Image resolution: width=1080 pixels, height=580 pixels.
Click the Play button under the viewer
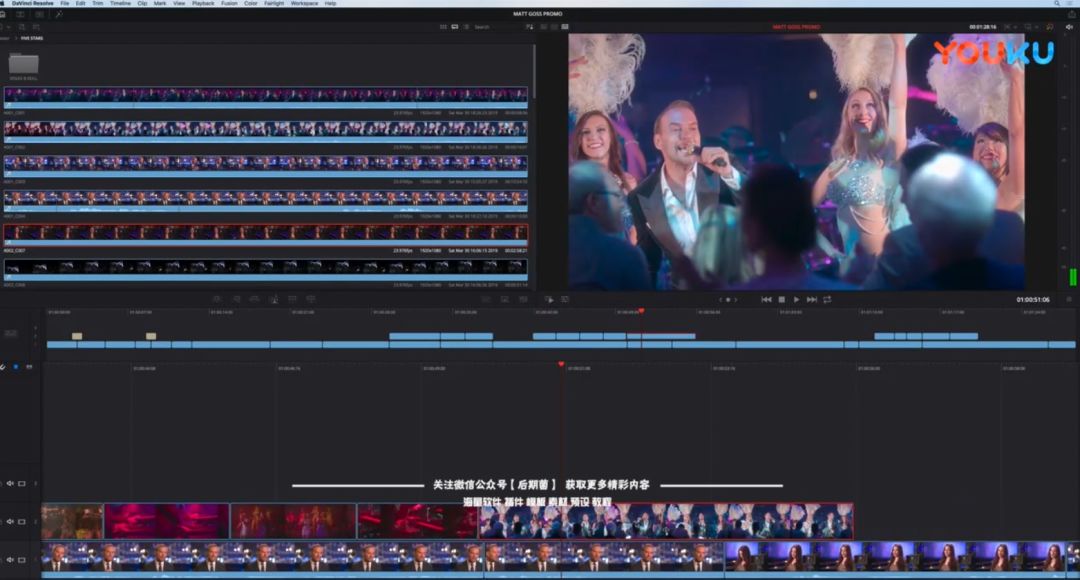coord(796,299)
